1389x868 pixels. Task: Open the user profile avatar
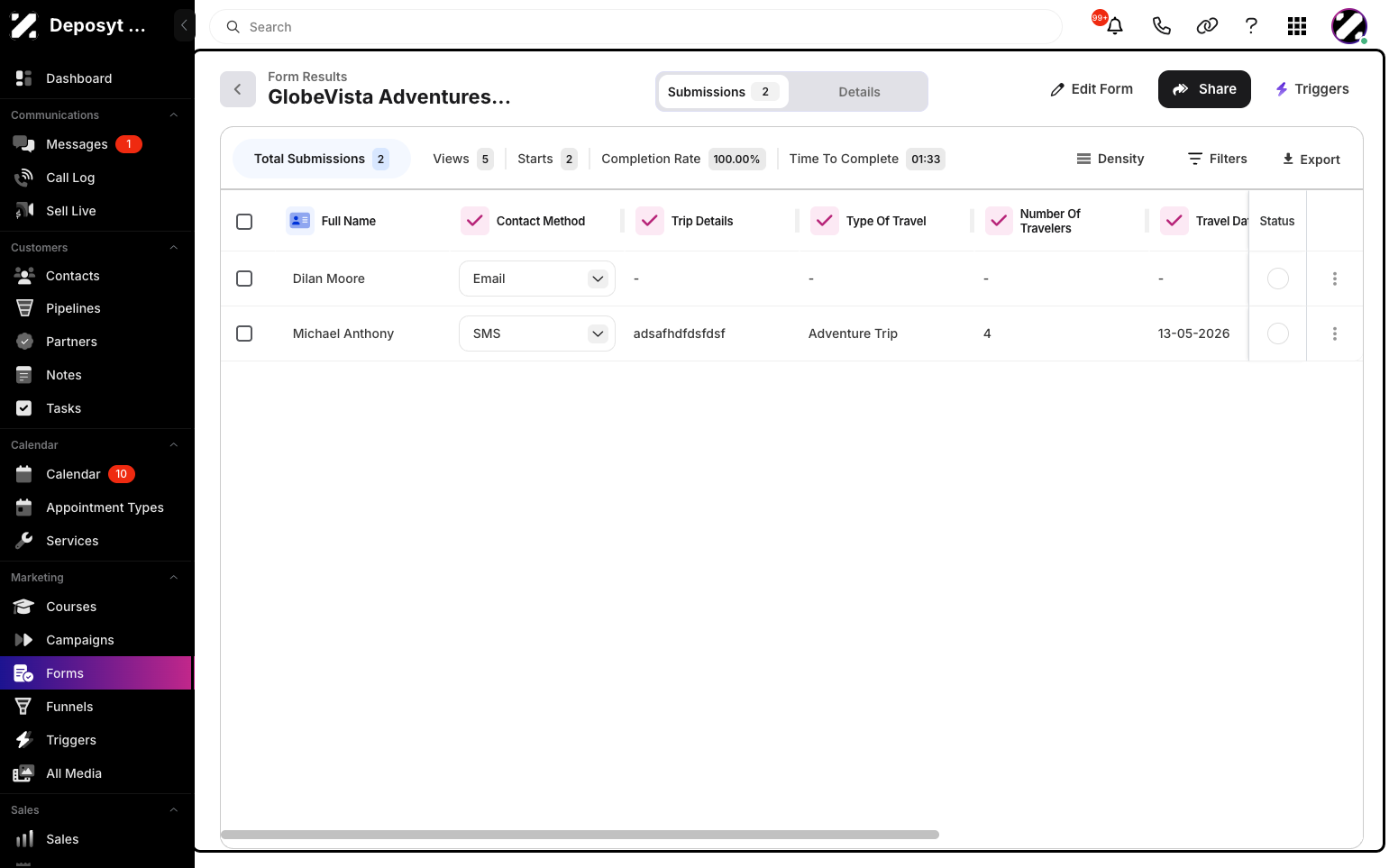[1349, 26]
